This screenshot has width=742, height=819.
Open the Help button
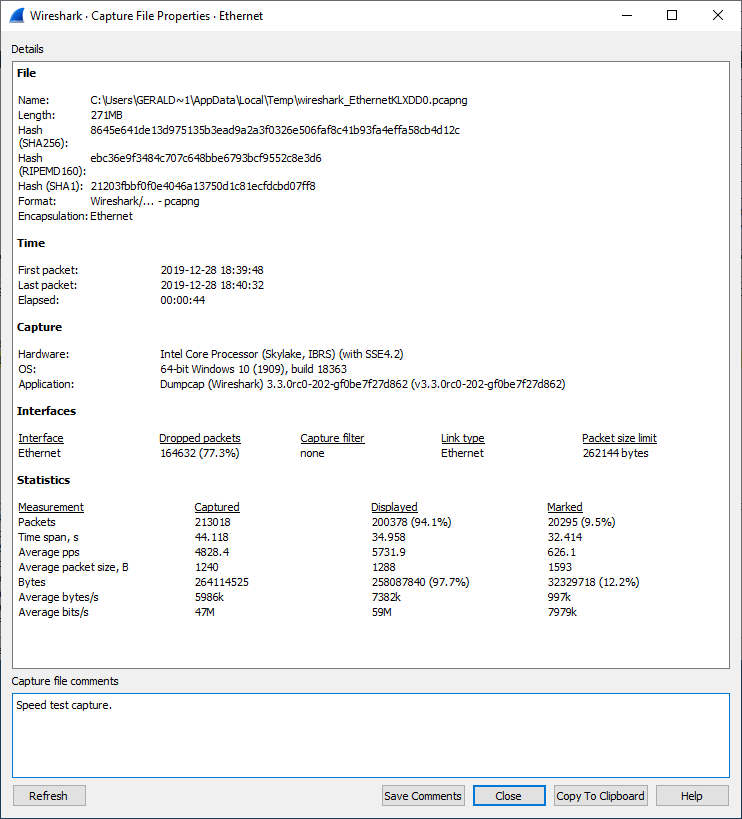point(691,796)
